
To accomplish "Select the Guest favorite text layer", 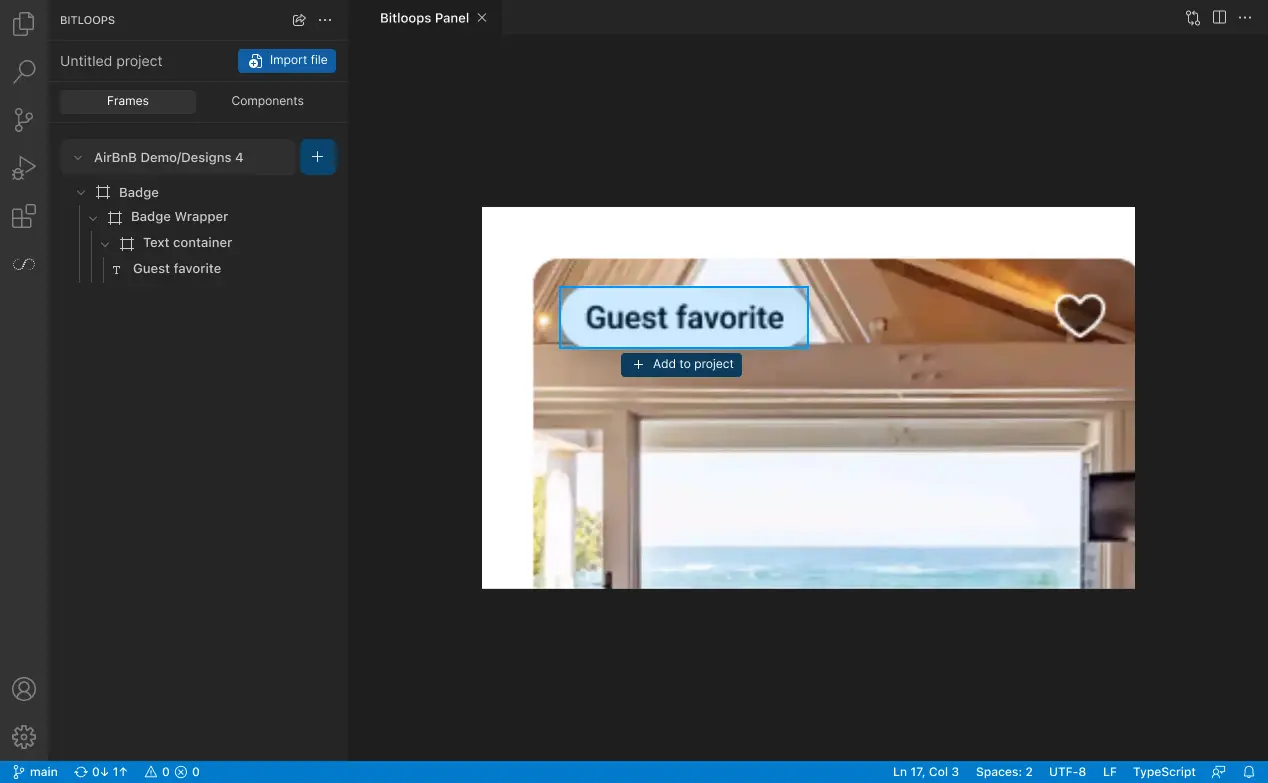I will (x=176, y=269).
